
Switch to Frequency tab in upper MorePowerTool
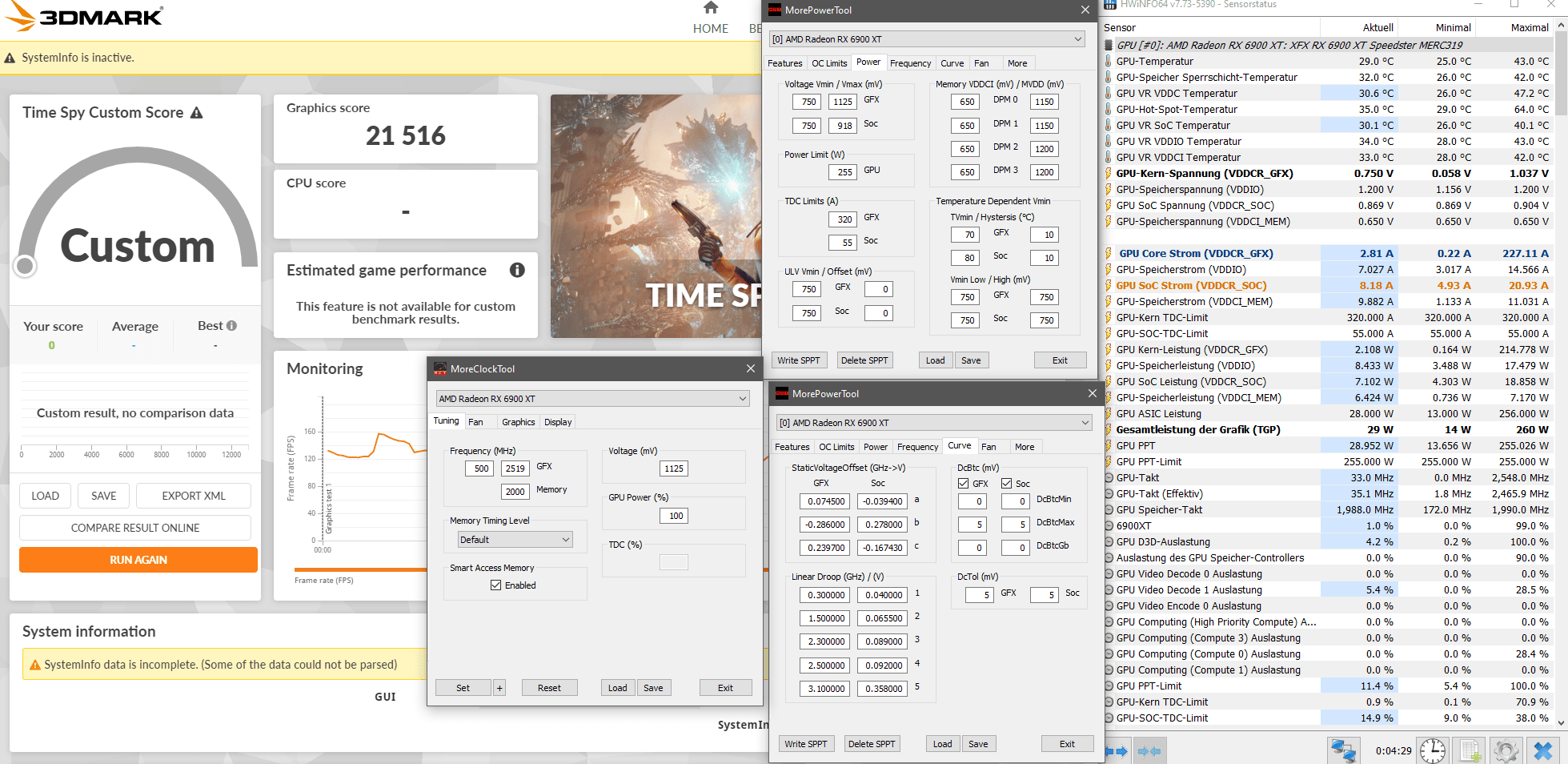911,63
